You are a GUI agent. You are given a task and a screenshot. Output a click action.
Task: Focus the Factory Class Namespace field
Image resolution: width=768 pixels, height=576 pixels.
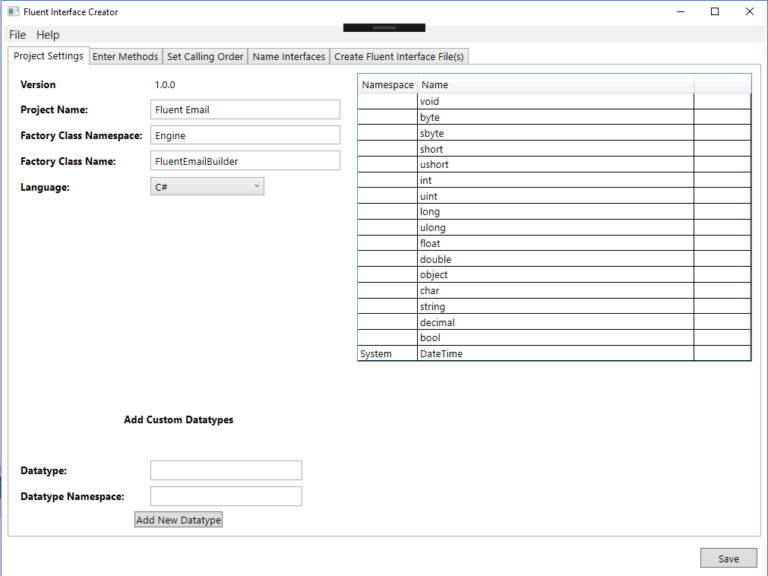[x=245, y=135]
